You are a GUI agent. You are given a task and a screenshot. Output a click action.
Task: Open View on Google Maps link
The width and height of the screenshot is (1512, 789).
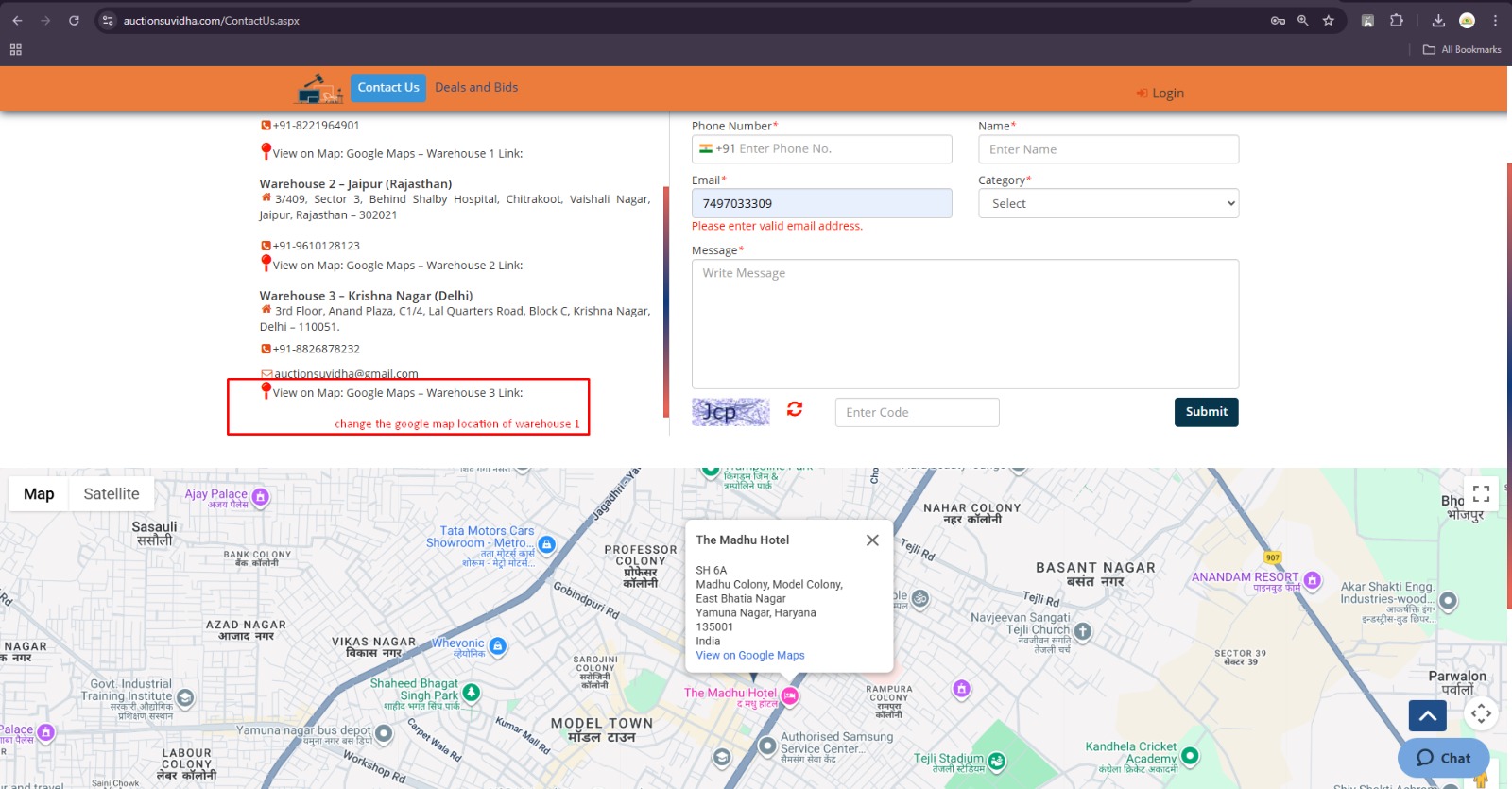749,656
